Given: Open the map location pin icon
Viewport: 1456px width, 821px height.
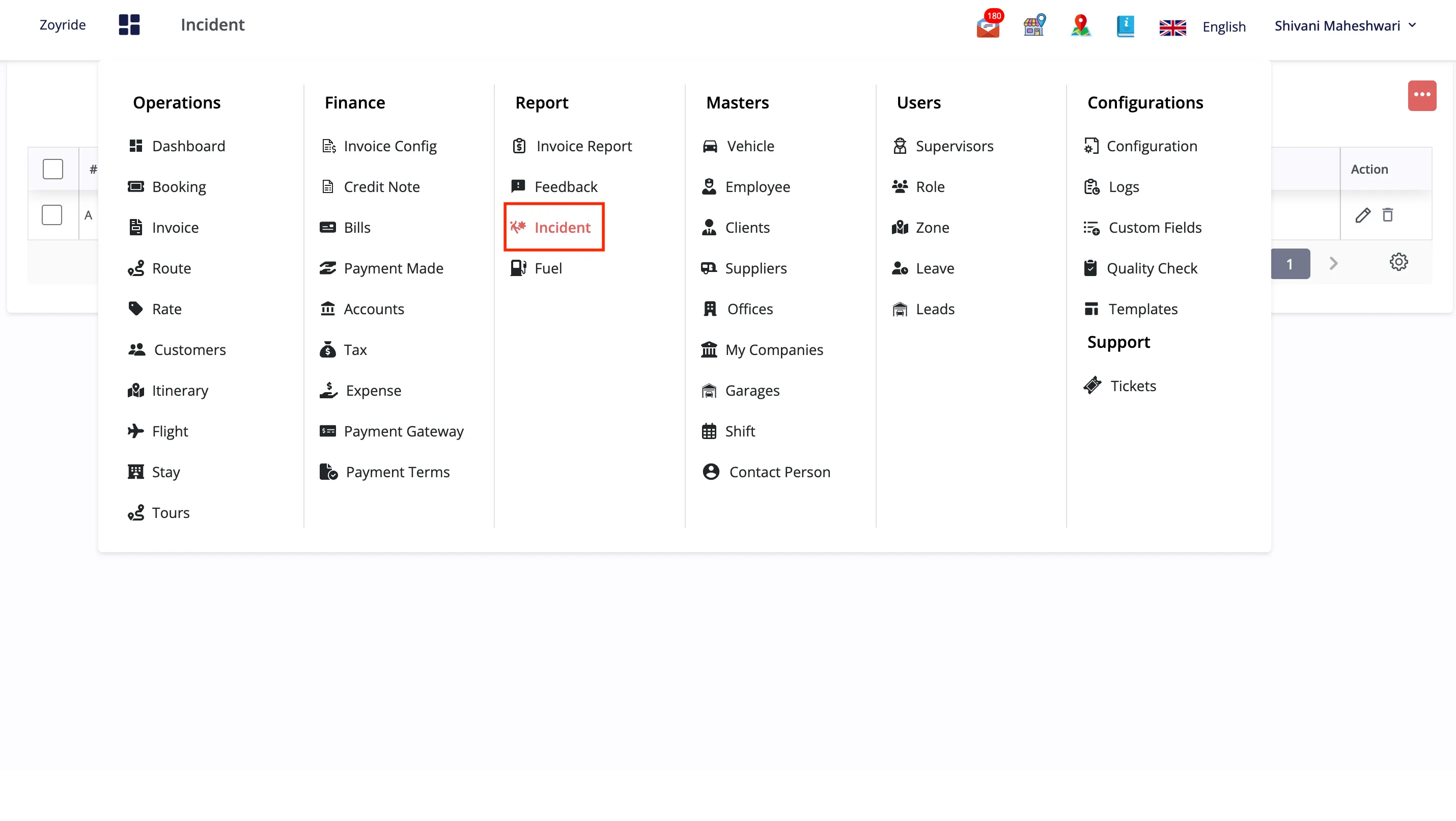Looking at the screenshot, I should tap(1081, 25).
